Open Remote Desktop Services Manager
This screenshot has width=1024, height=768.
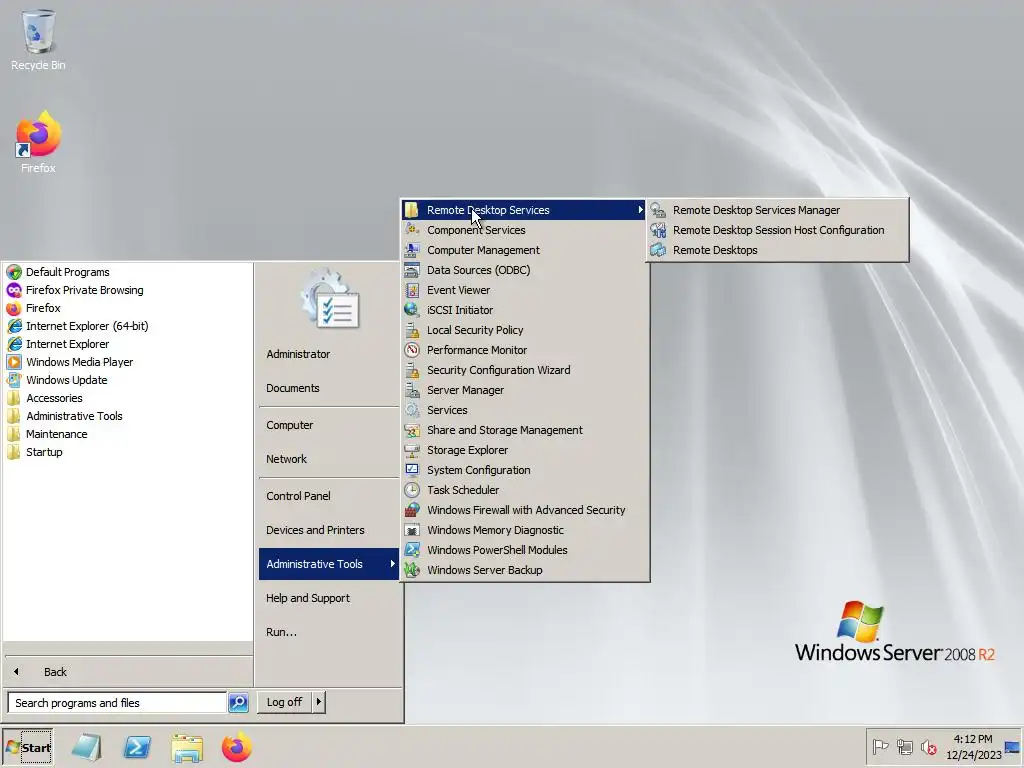(777, 210)
